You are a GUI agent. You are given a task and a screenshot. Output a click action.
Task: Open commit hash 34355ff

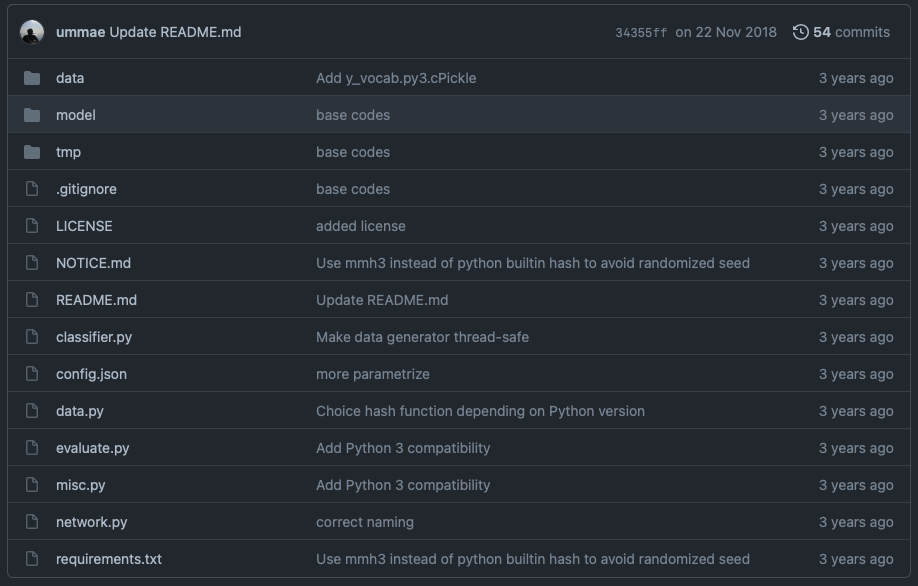tap(640, 33)
